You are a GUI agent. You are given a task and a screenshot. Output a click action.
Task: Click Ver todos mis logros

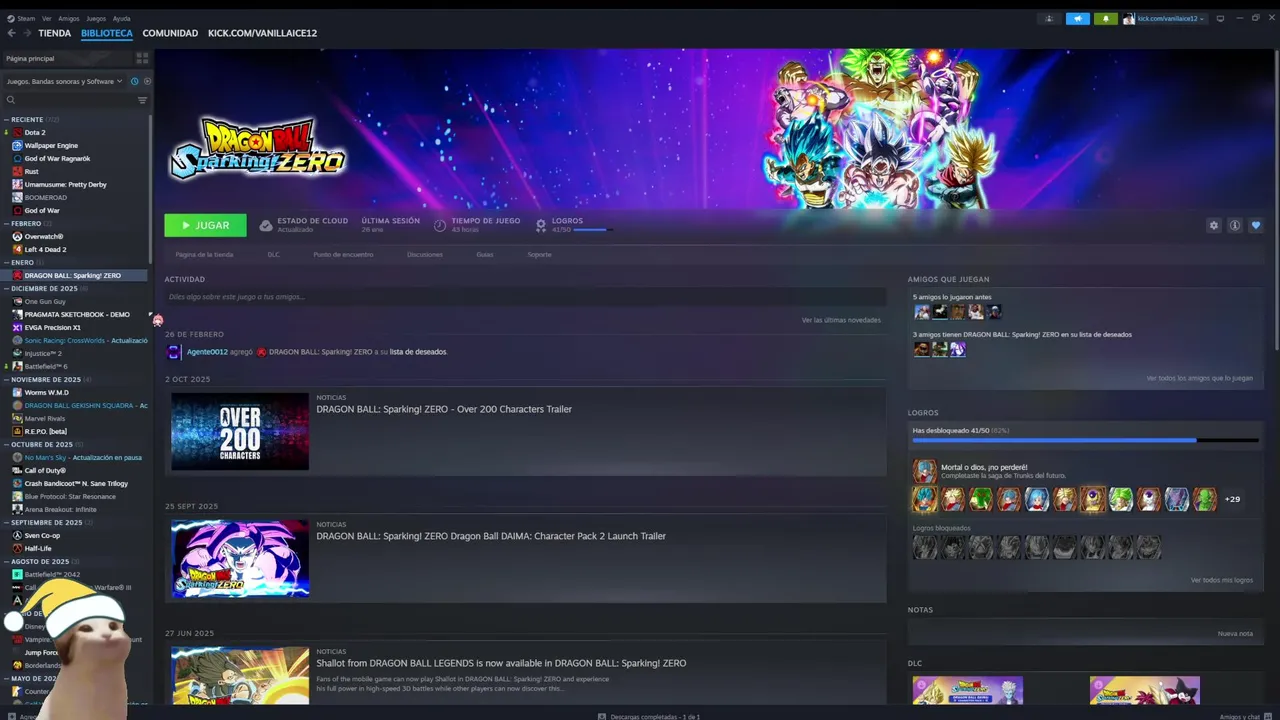1221,580
